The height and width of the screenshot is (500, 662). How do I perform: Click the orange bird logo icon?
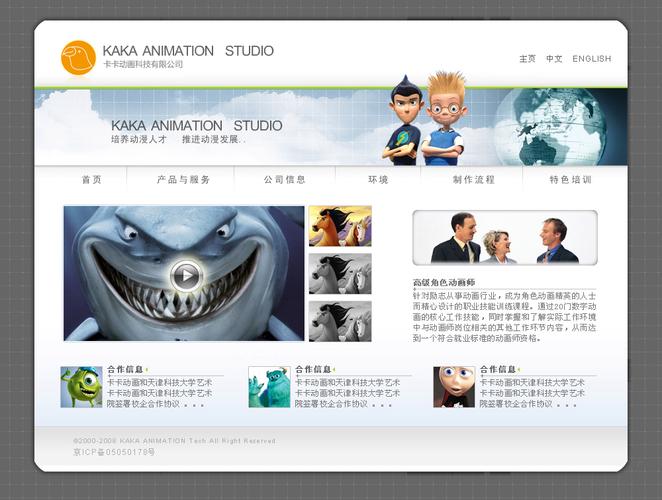(x=79, y=58)
